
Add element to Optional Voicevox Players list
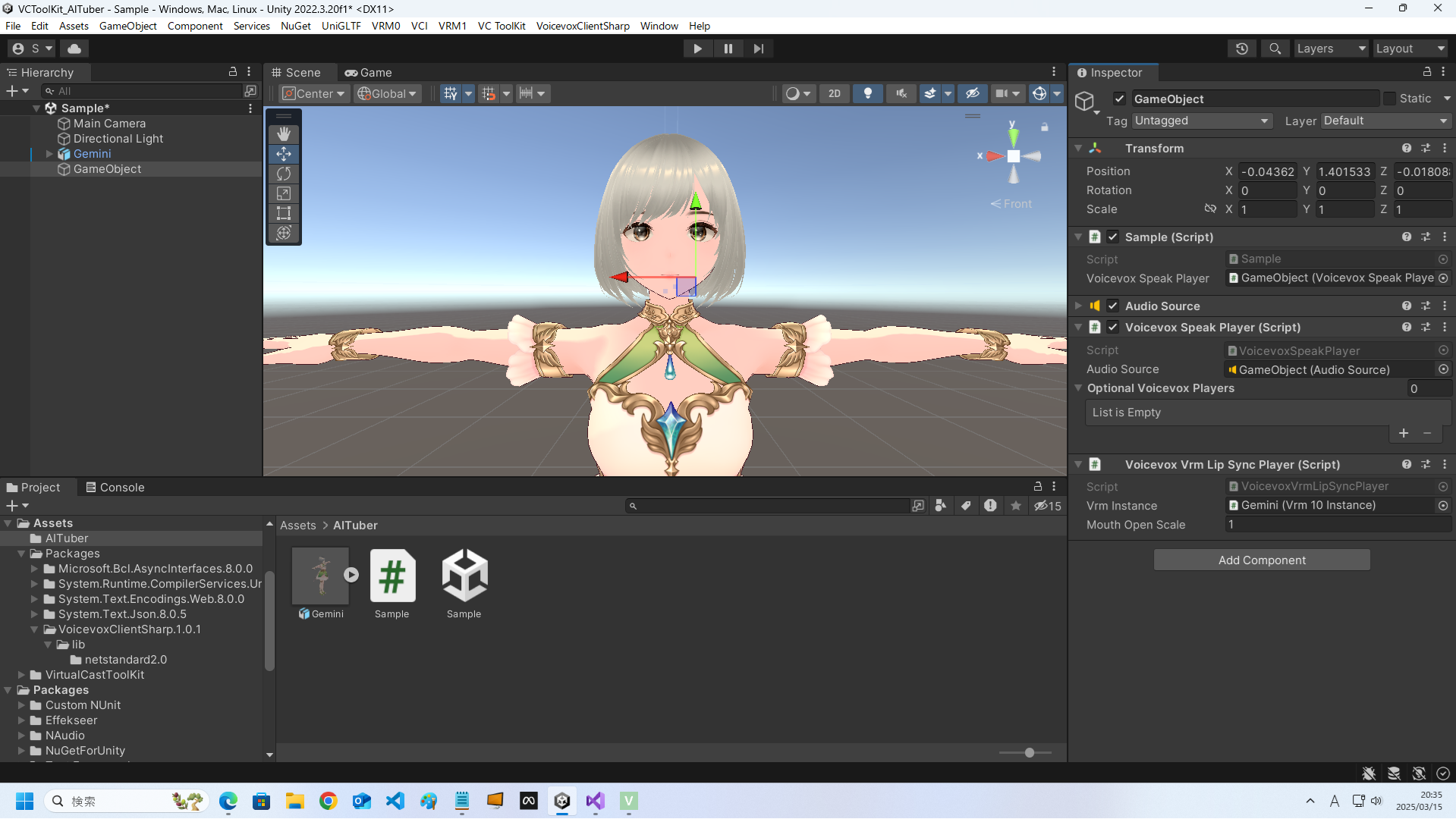click(x=1404, y=433)
